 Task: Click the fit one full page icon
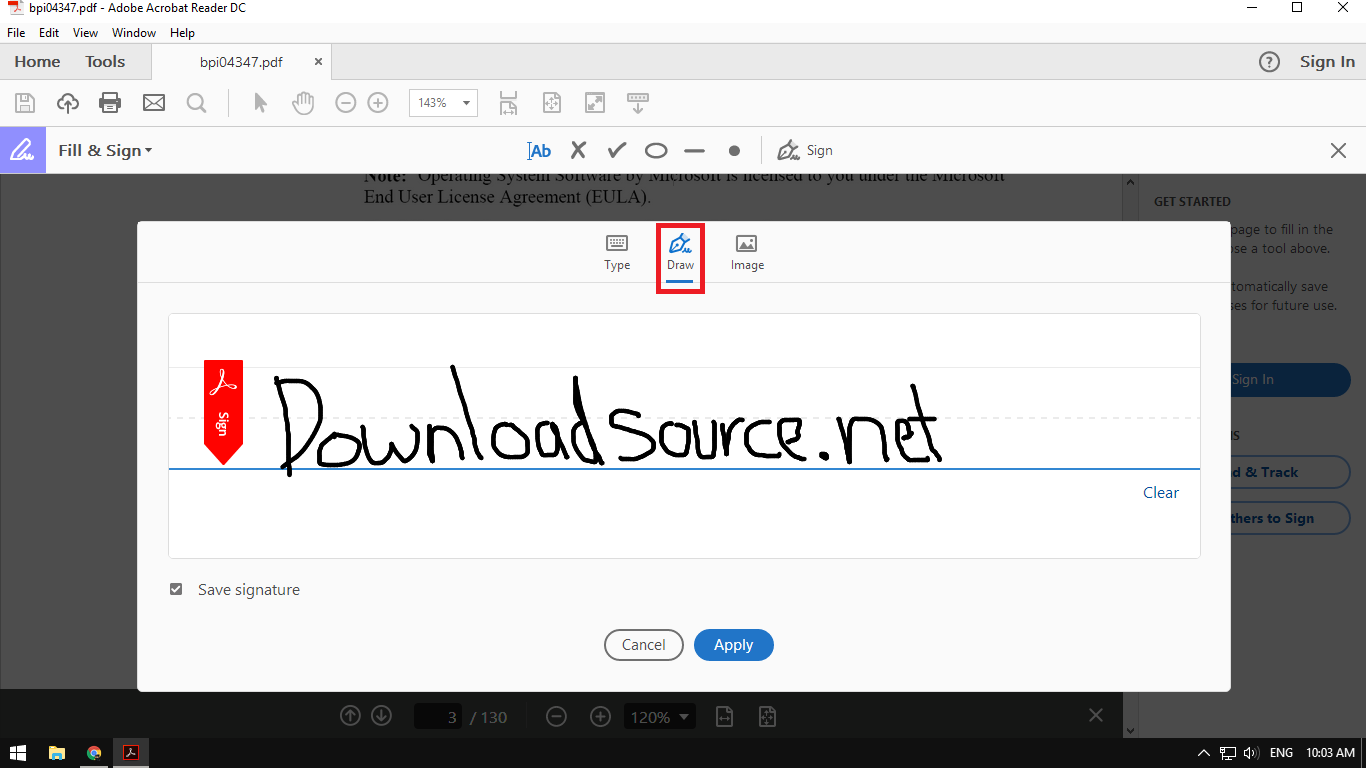[x=551, y=102]
